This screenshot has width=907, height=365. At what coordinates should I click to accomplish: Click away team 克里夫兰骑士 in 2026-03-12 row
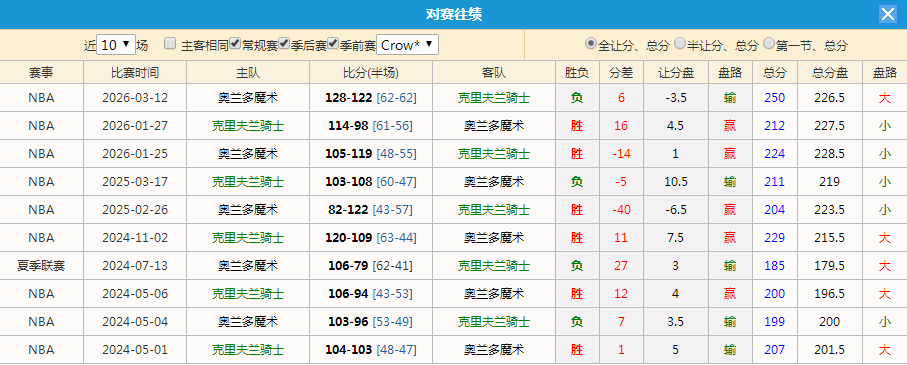494,98
